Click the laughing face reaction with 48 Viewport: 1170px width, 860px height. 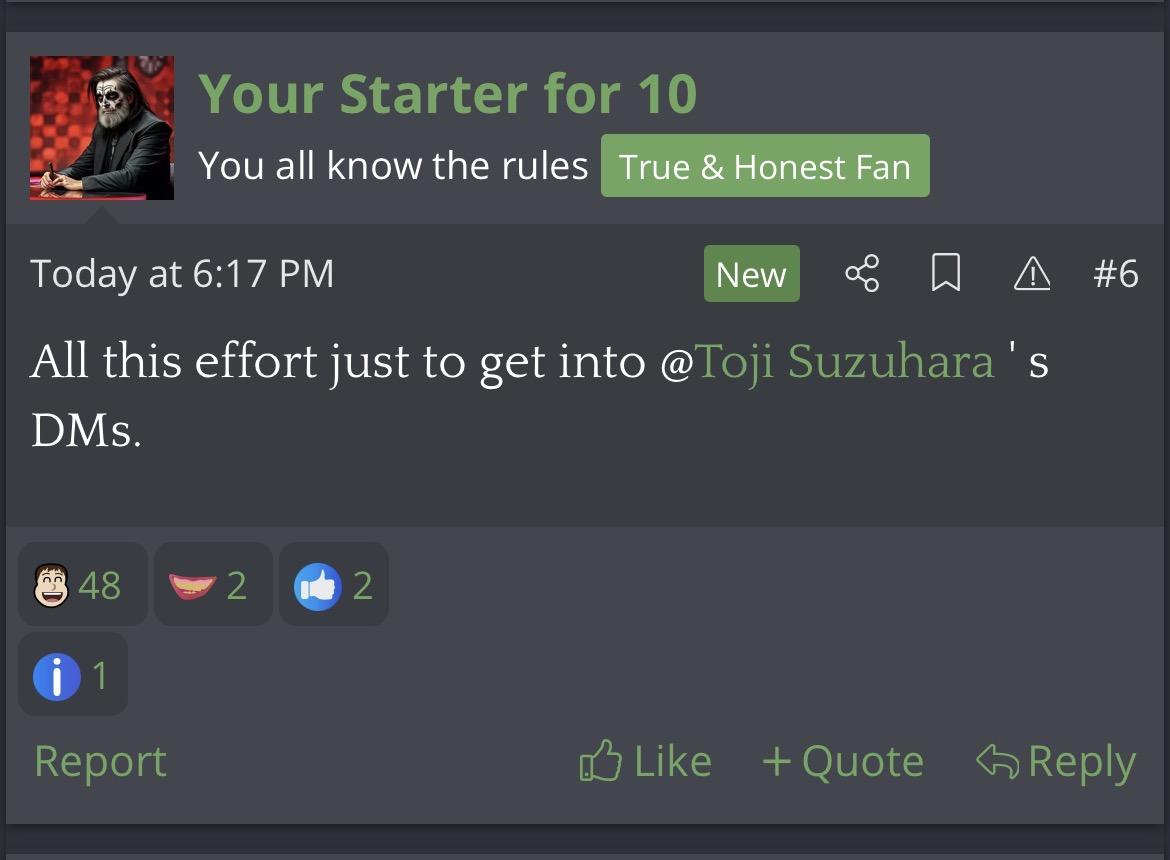pyautogui.click(x=82, y=585)
